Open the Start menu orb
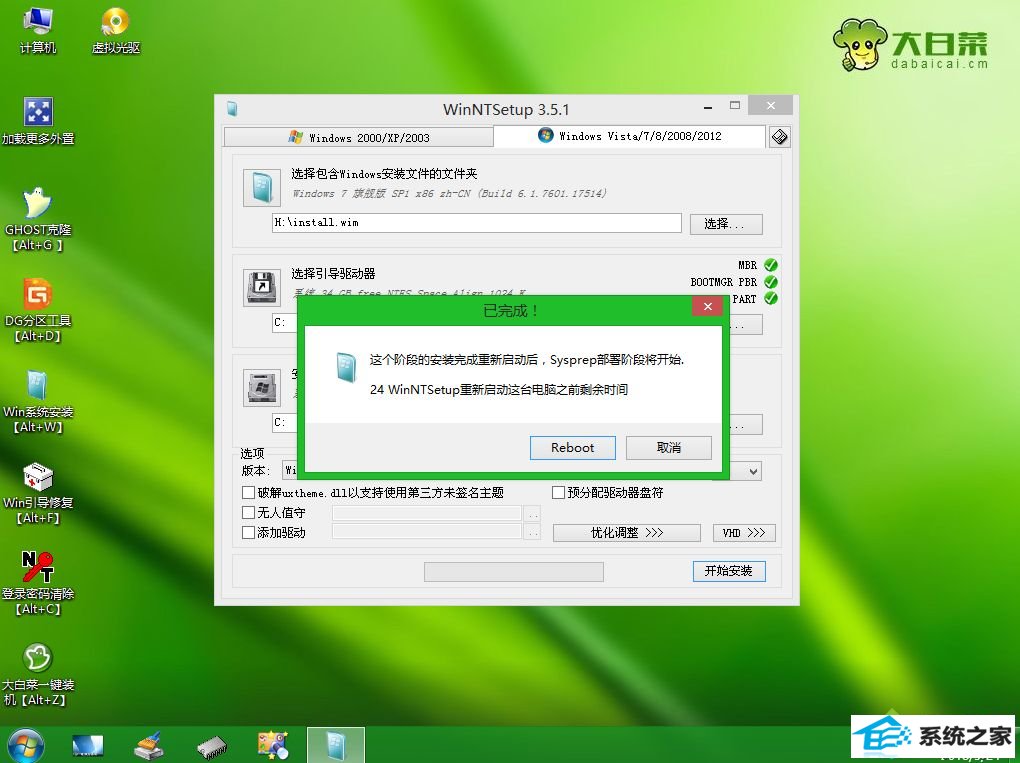1020x763 pixels. click(x=26, y=745)
